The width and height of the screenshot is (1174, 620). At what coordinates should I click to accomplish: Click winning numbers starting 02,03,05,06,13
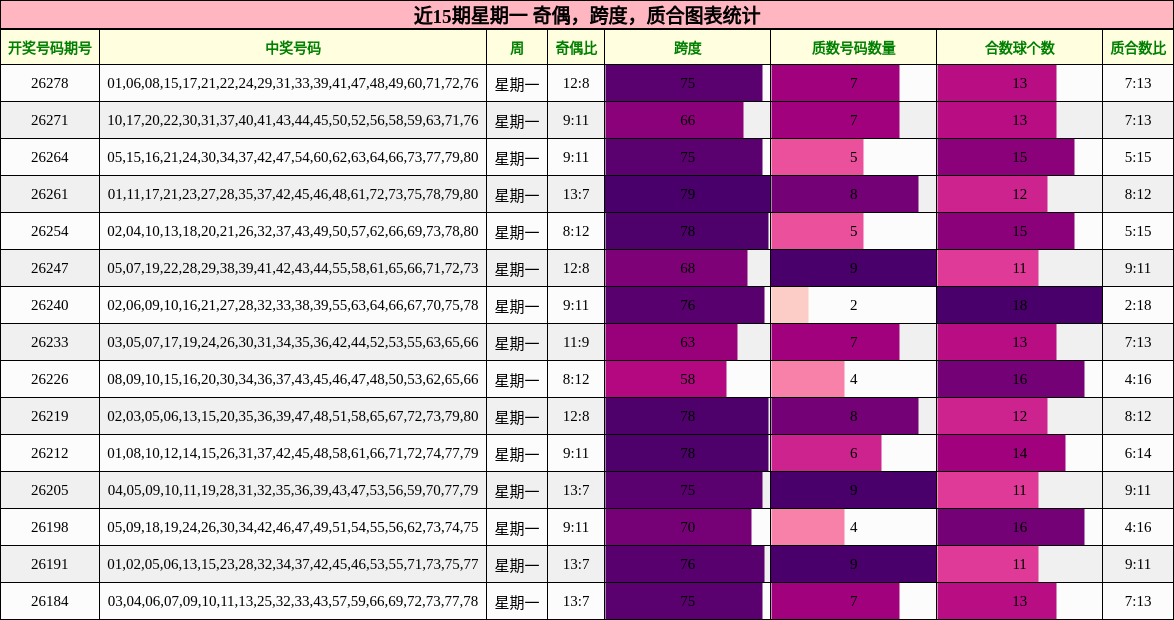(x=293, y=416)
